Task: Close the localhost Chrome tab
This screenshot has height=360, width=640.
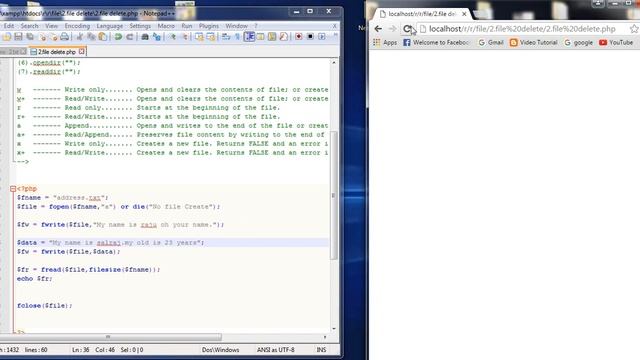Action: 464,14
